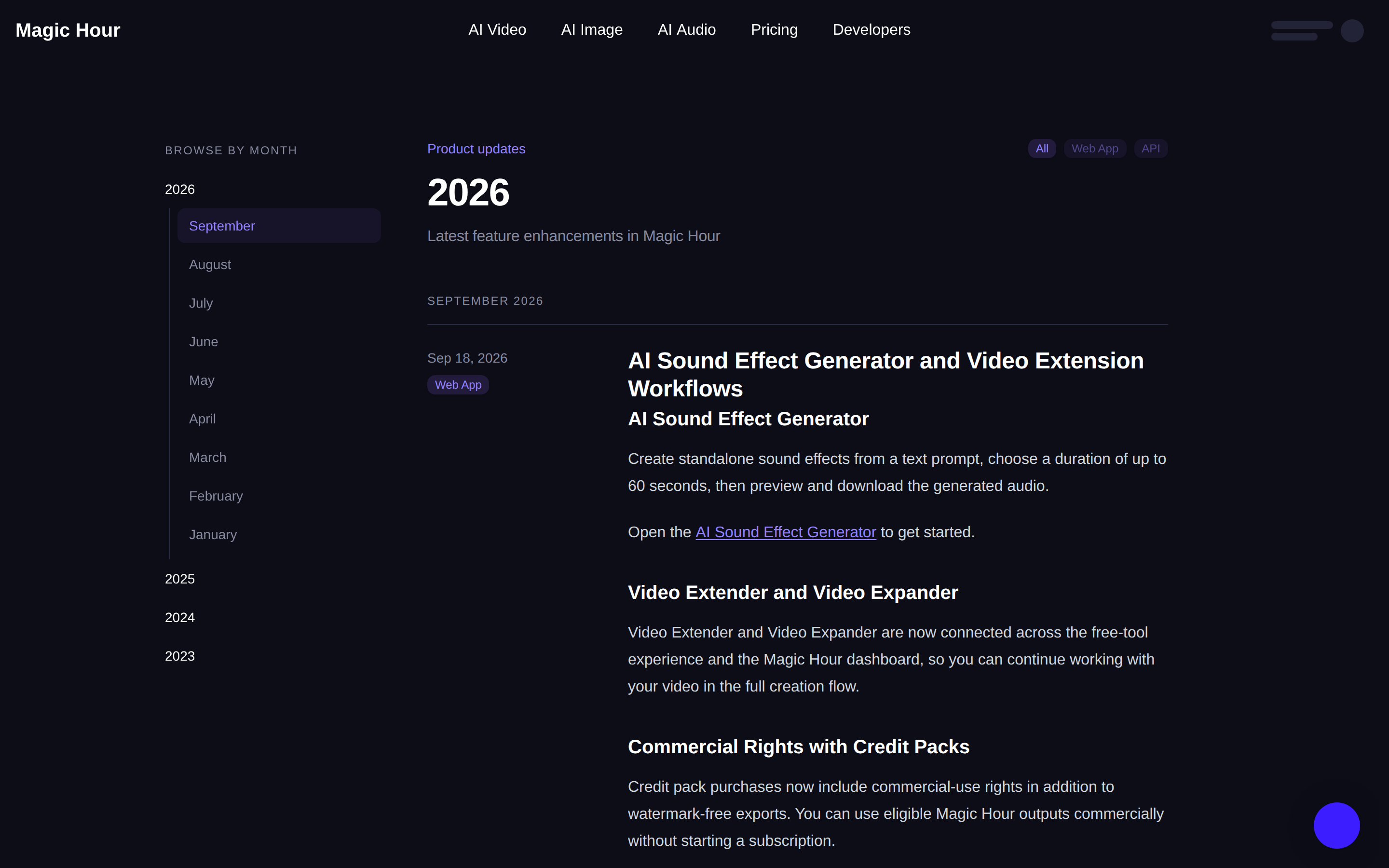Click the Web App tag under Sep 18
This screenshot has width=1389, height=868.
458,385
